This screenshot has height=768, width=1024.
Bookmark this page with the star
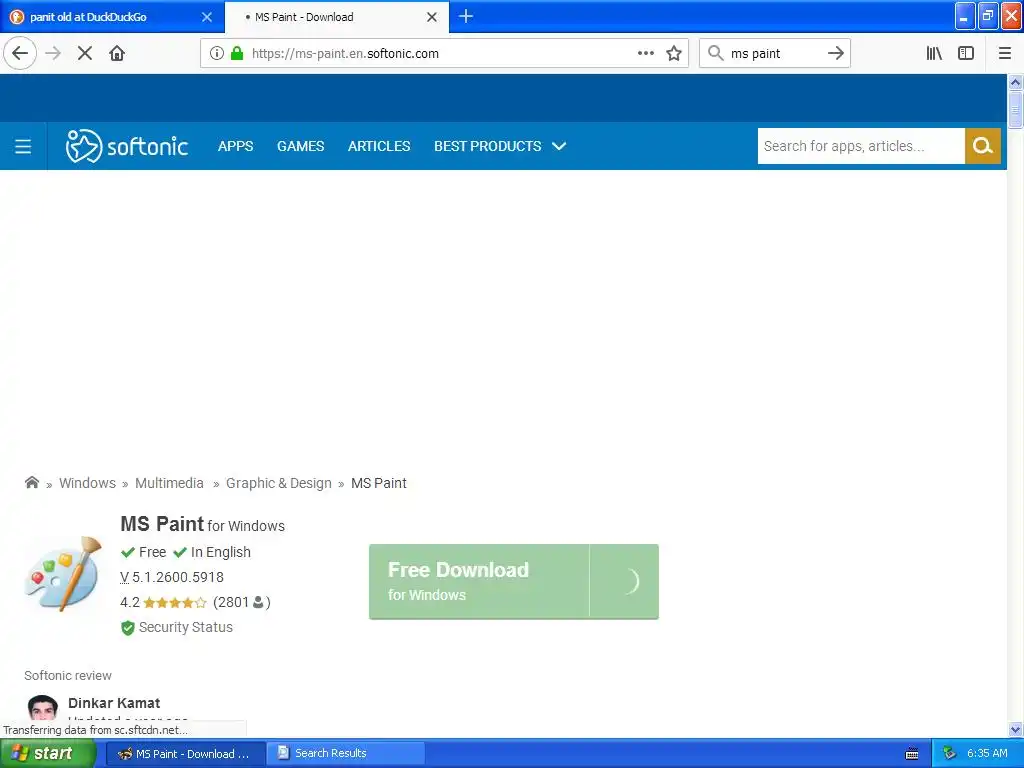(674, 53)
